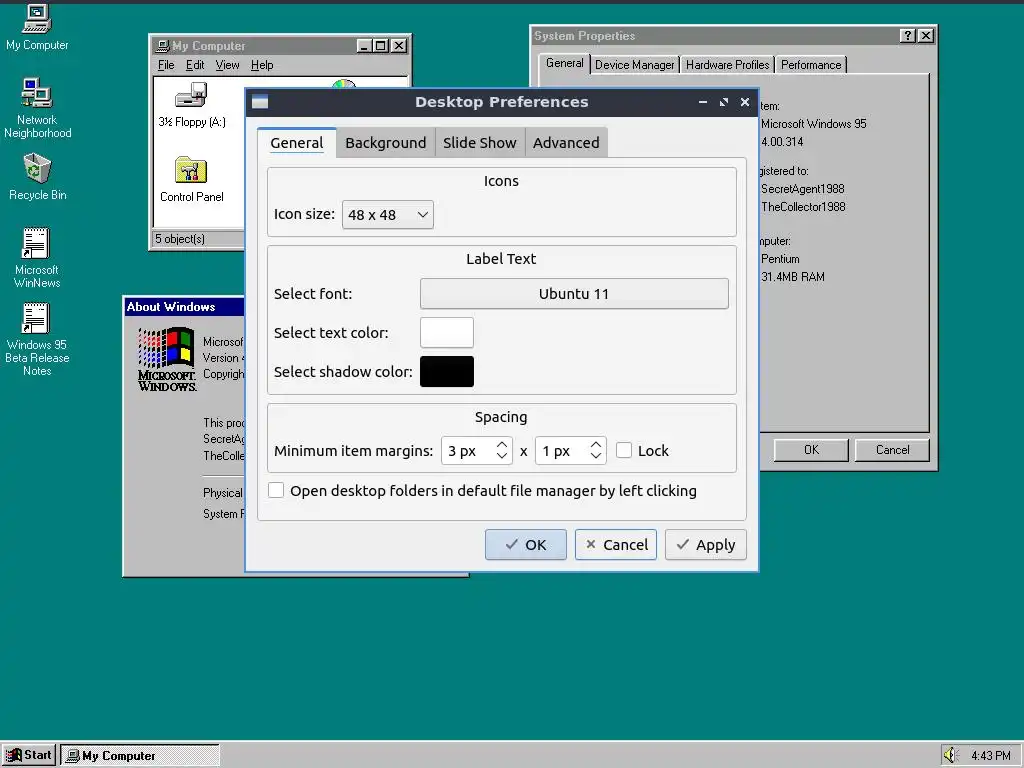1024x768 pixels.
Task: Minimize the My Computer window
Action: tap(365, 46)
